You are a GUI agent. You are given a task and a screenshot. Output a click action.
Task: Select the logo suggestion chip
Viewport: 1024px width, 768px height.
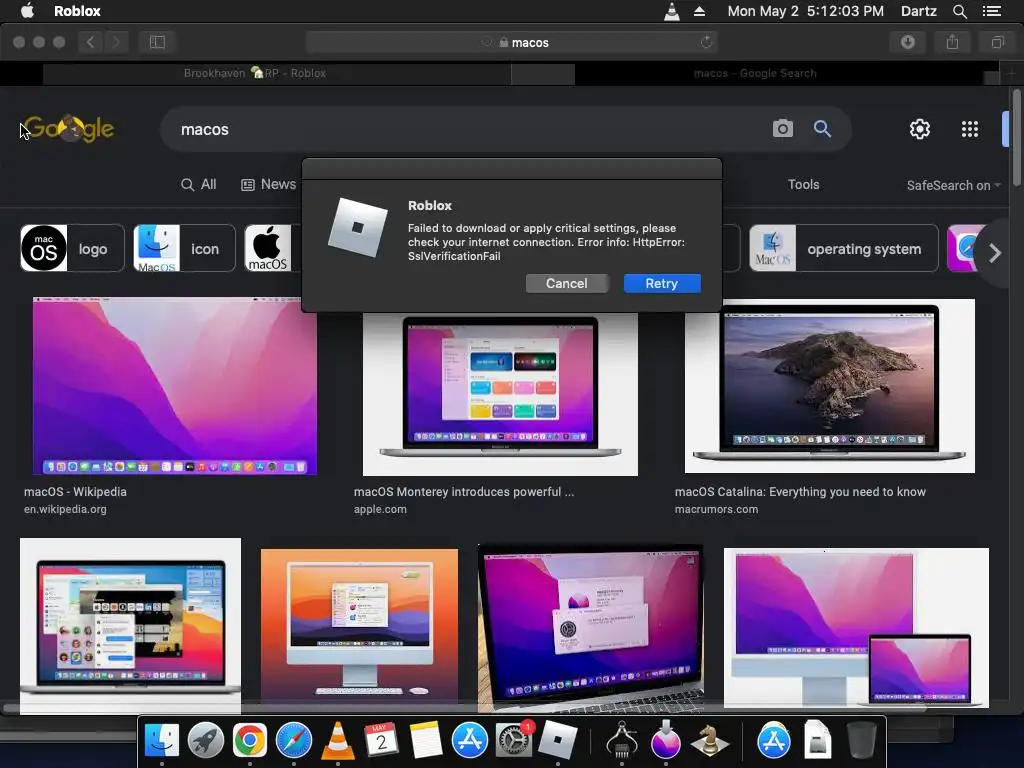click(72, 248)
